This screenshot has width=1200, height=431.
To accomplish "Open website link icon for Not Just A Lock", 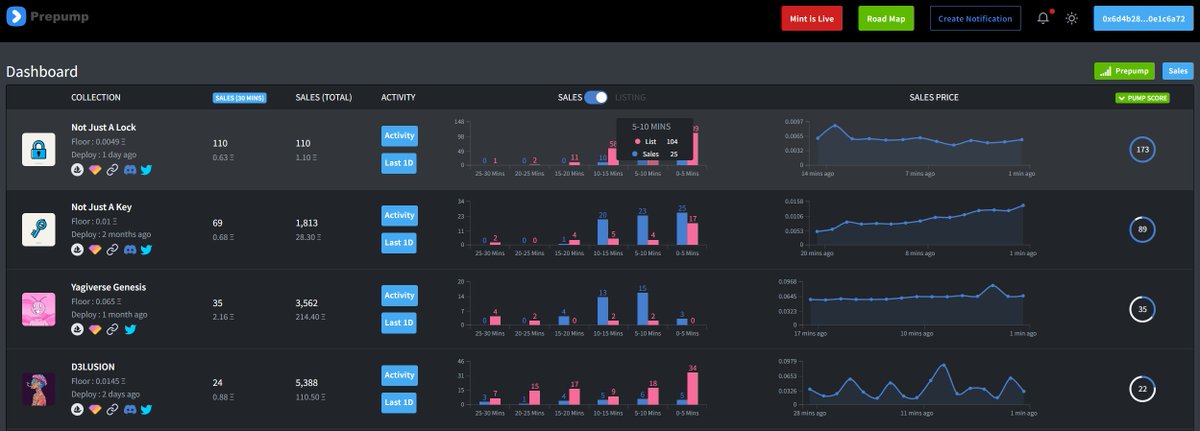I will tap(112, 169).
